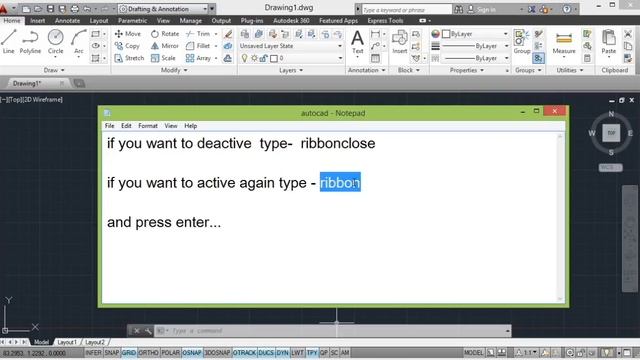Click the Move tool
The image size is (640, 360).
(128, 33)
